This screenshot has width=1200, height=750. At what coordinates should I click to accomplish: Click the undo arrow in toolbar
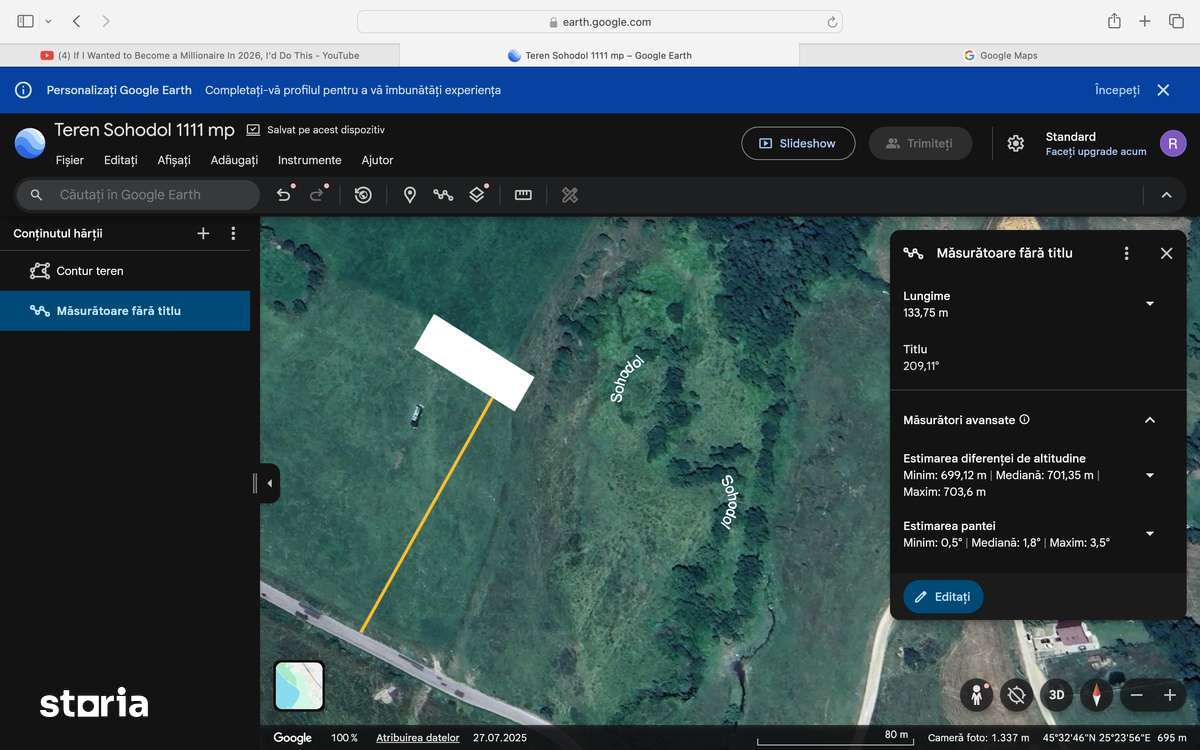click(x=284, y=195)
